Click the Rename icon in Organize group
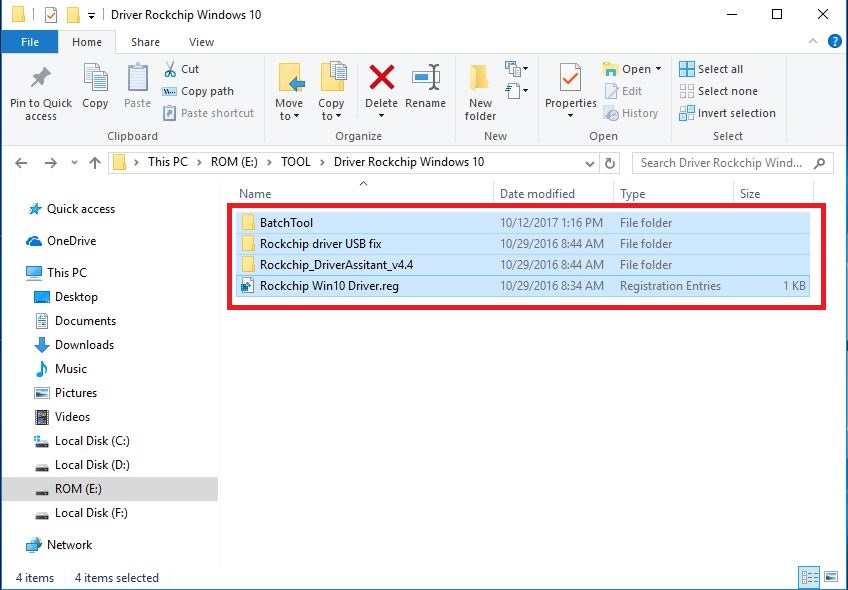This screenshot has width=848, height=590. [x=425, y=80]
